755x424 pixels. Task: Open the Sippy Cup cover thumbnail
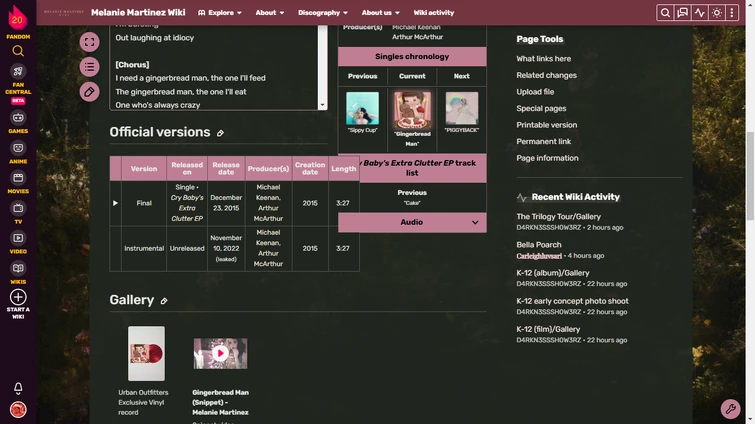363,108
